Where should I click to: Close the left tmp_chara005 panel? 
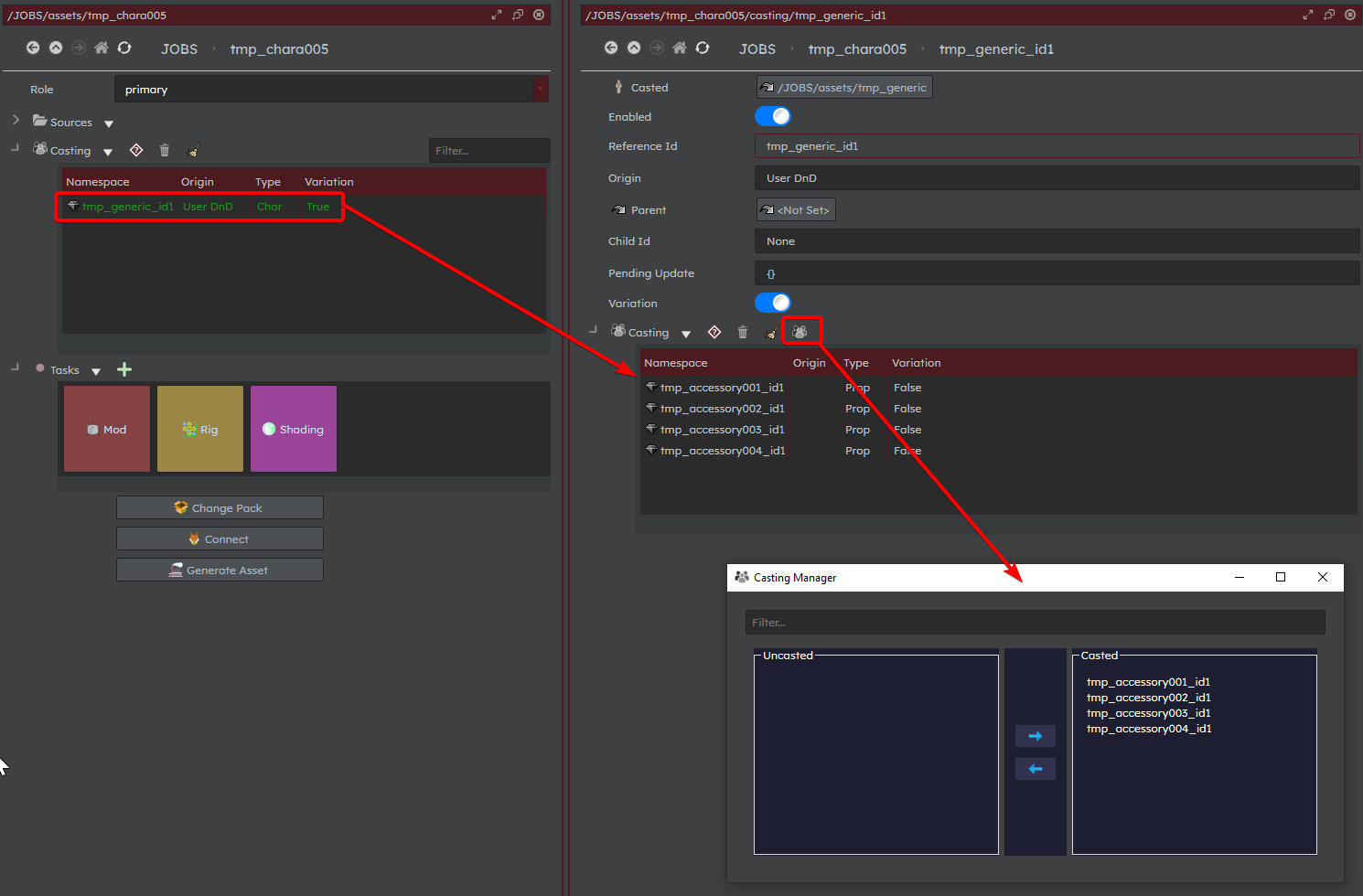point(539,15)
